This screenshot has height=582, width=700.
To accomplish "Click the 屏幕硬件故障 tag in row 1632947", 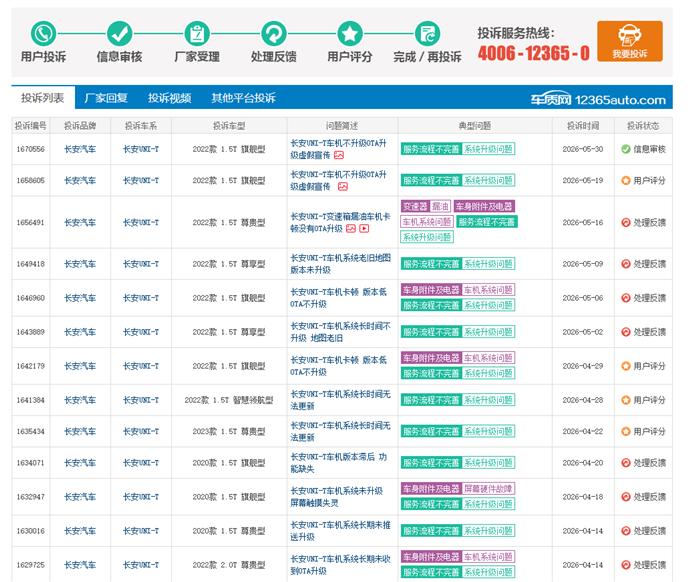I will [488, 489].
